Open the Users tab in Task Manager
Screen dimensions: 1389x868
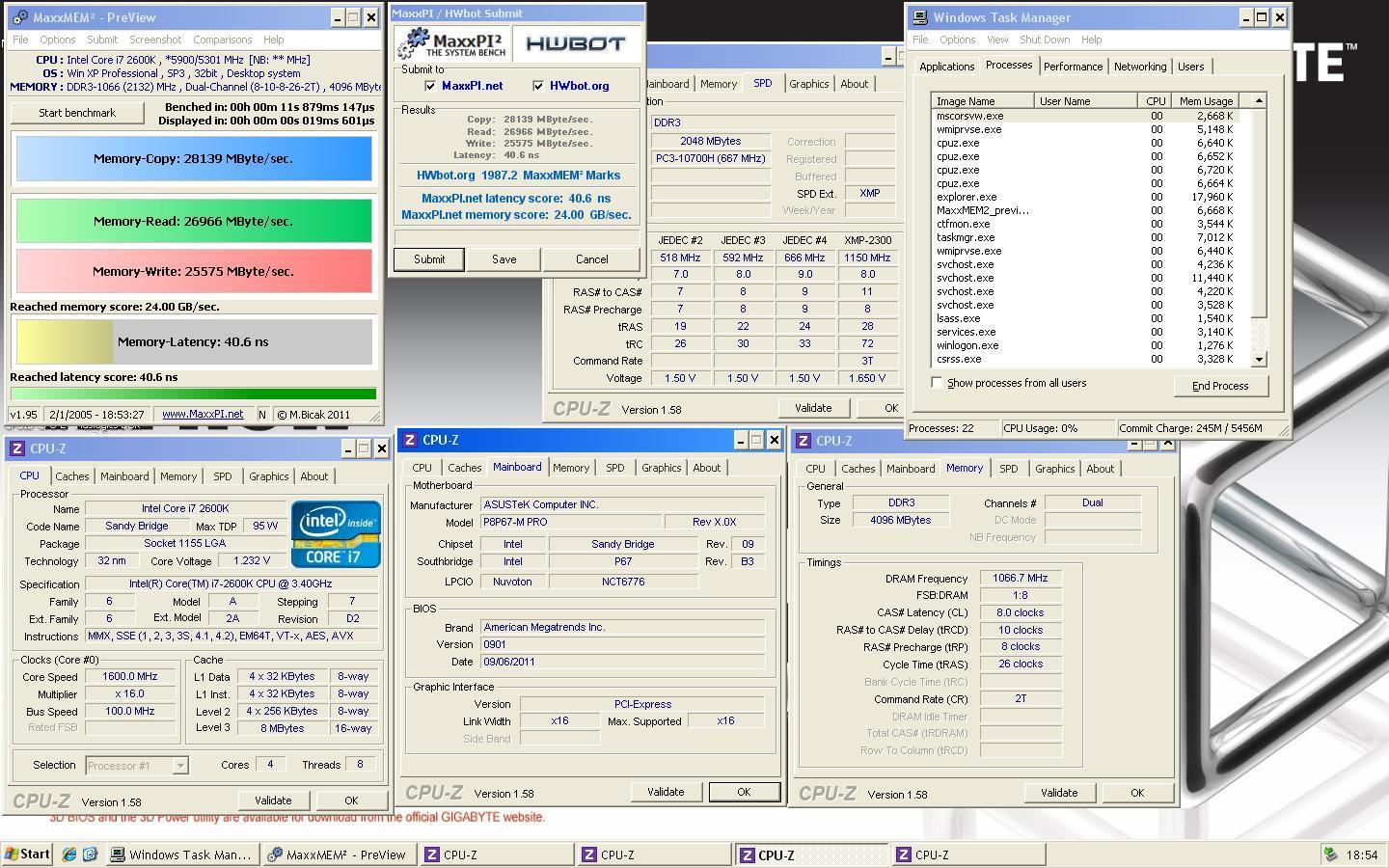1190,67
